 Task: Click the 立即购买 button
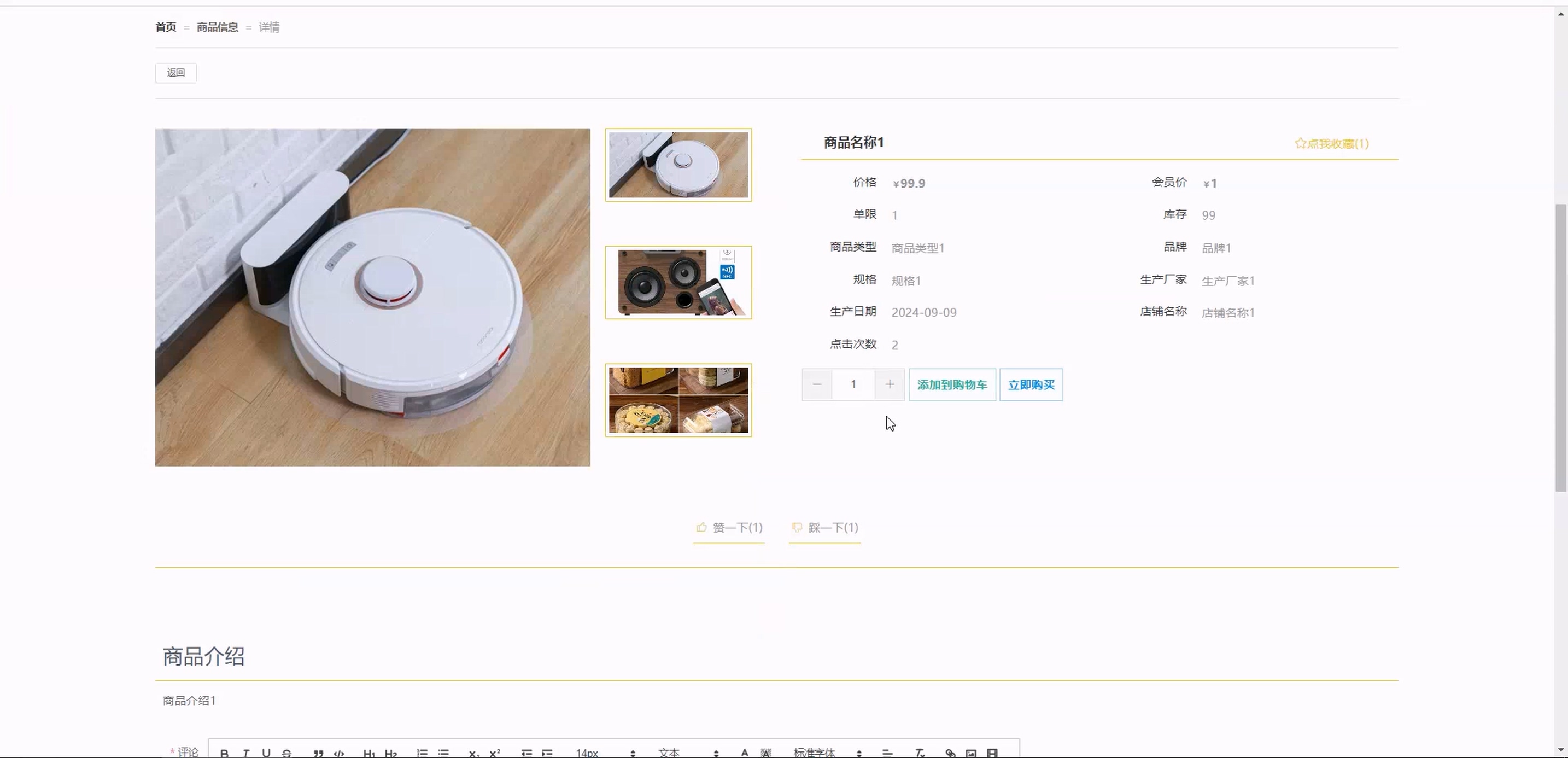point(1031,385)
